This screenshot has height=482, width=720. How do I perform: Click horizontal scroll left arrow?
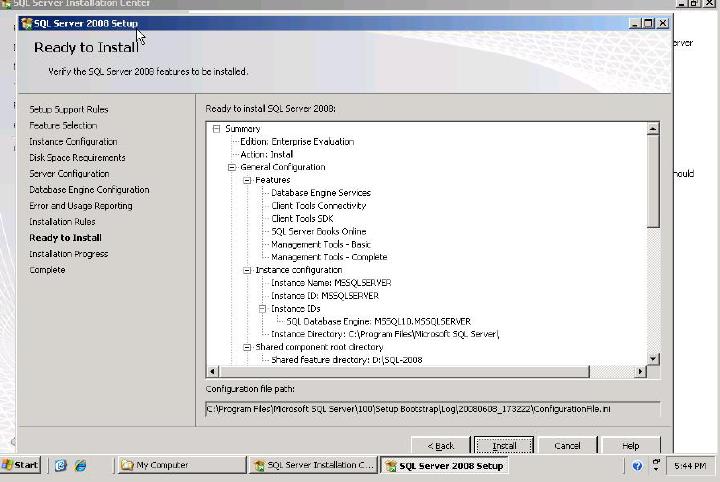(x=213, y=371)
